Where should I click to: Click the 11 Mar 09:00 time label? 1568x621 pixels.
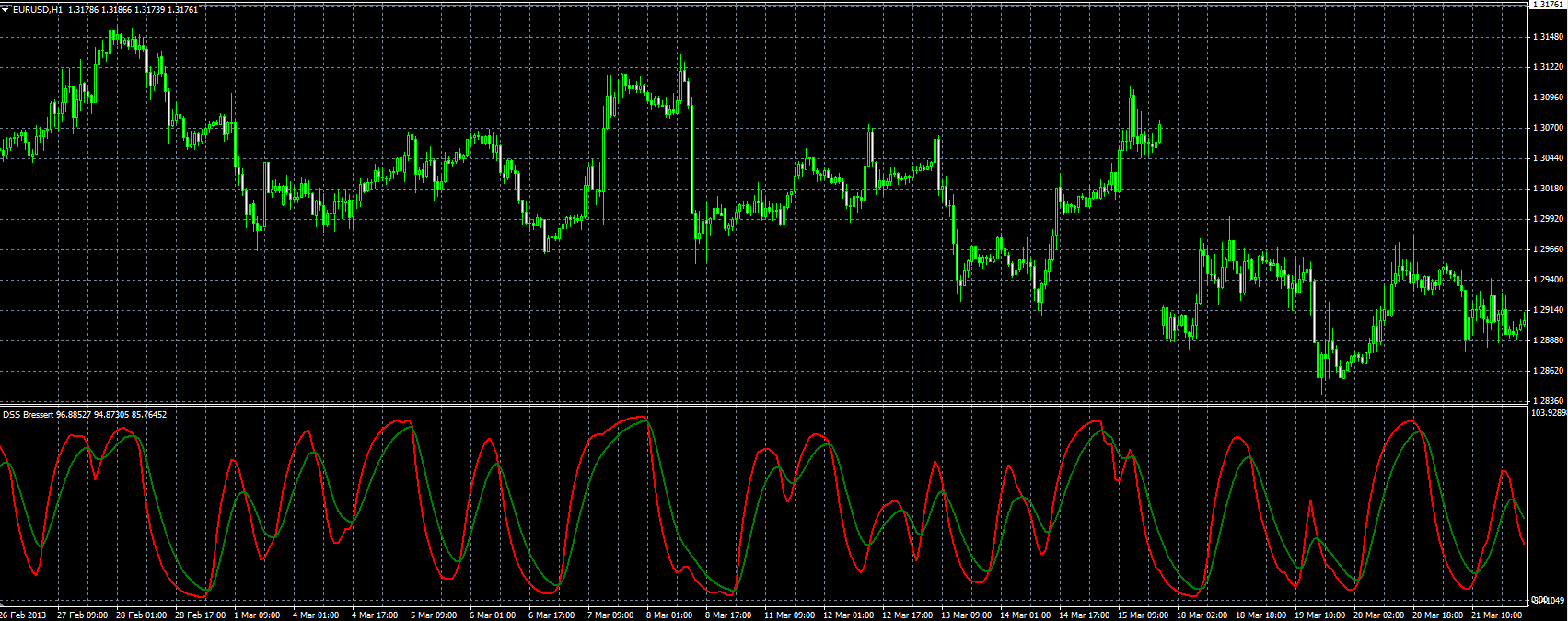(x=789, y=615)
